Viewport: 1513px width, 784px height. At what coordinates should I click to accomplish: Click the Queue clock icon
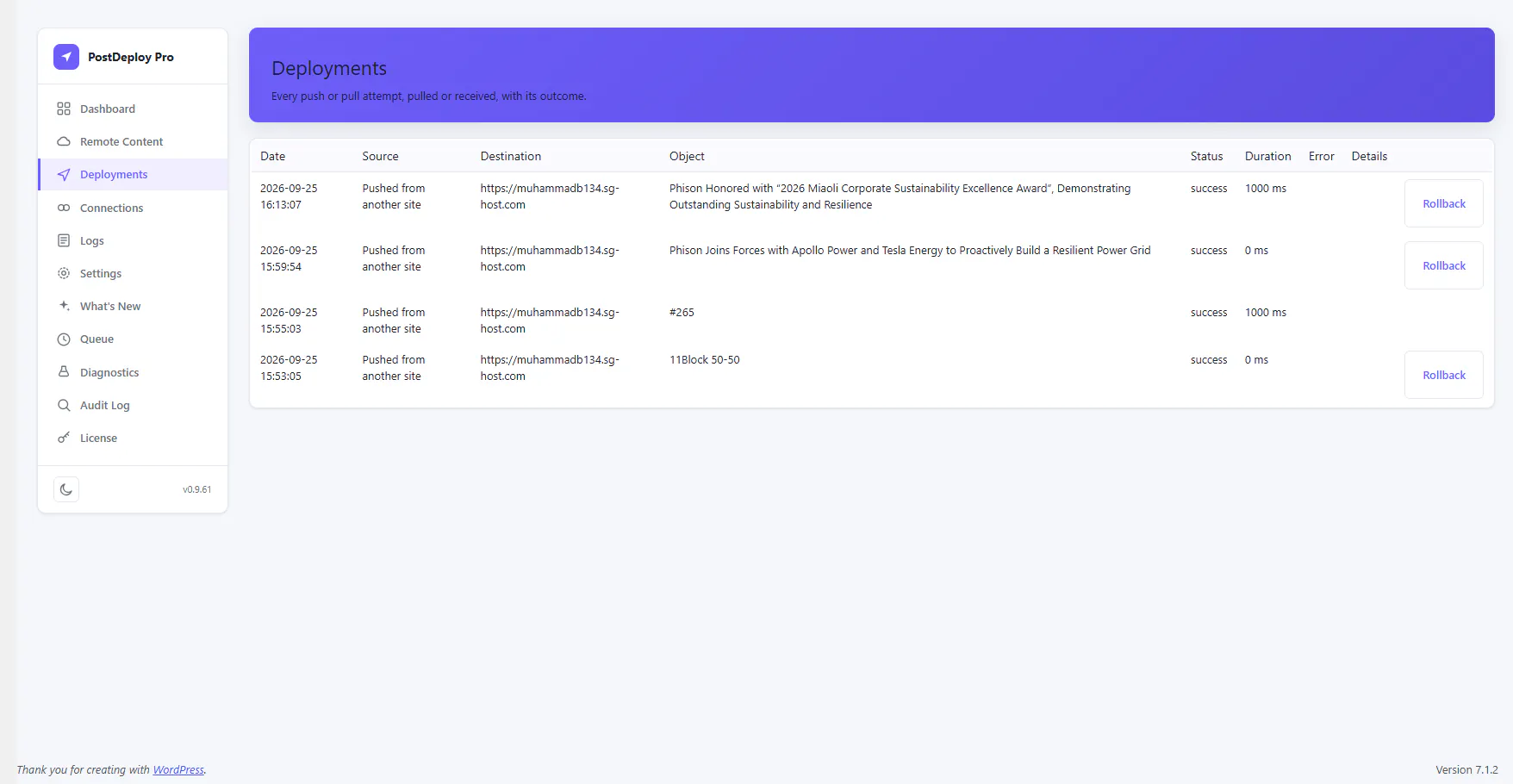click(x=64, y=339)
